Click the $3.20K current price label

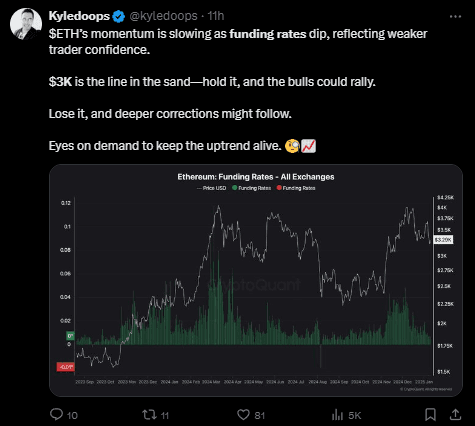(x=443, y=240)
